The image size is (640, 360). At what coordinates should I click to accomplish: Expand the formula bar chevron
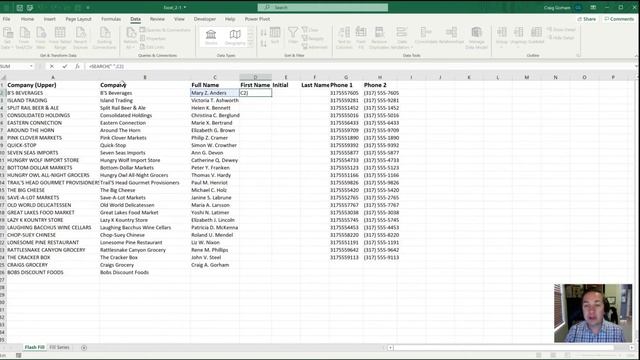coord(636,66)
